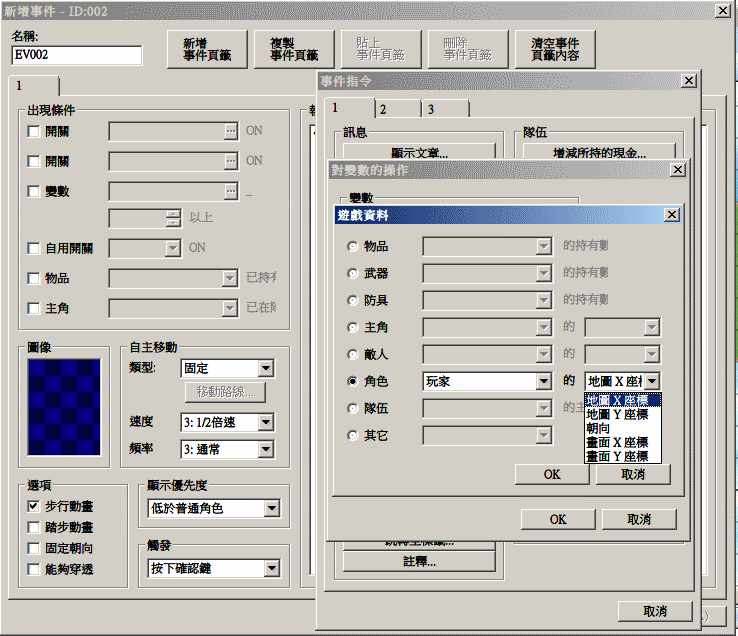Close the 事件指令 window
738x636 pixels.
coord(689,81)
